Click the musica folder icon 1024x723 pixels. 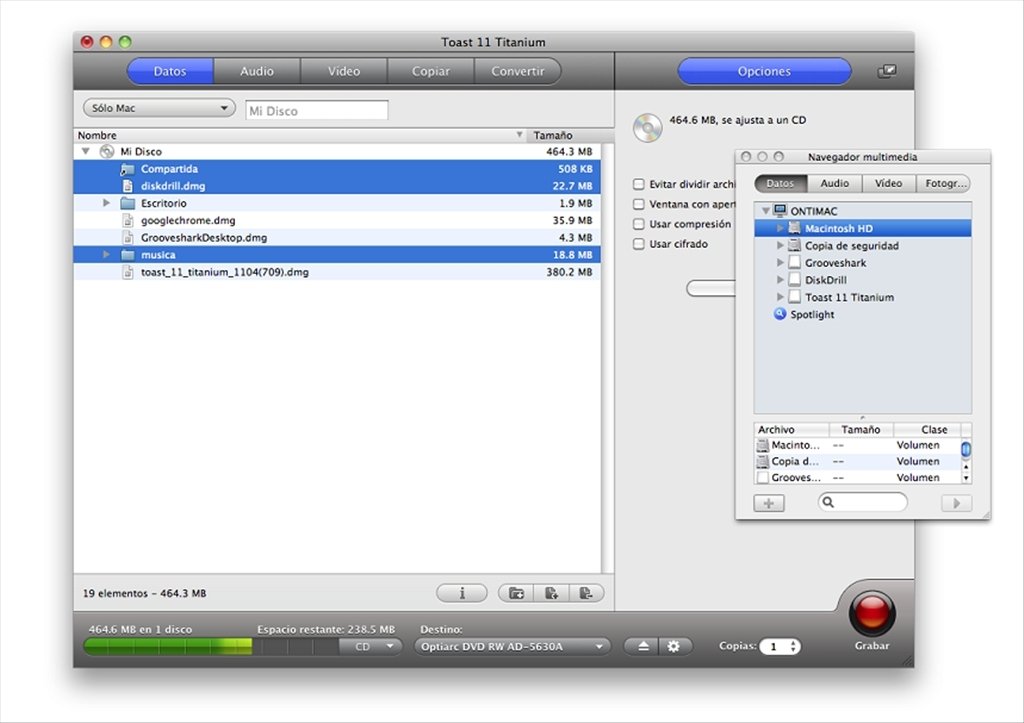(127, 255)
